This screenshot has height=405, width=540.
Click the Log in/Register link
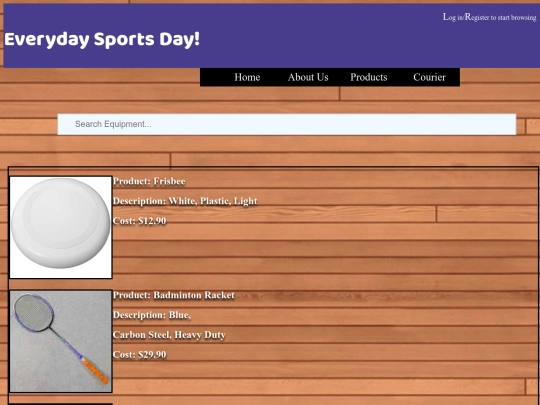[489, 17]
